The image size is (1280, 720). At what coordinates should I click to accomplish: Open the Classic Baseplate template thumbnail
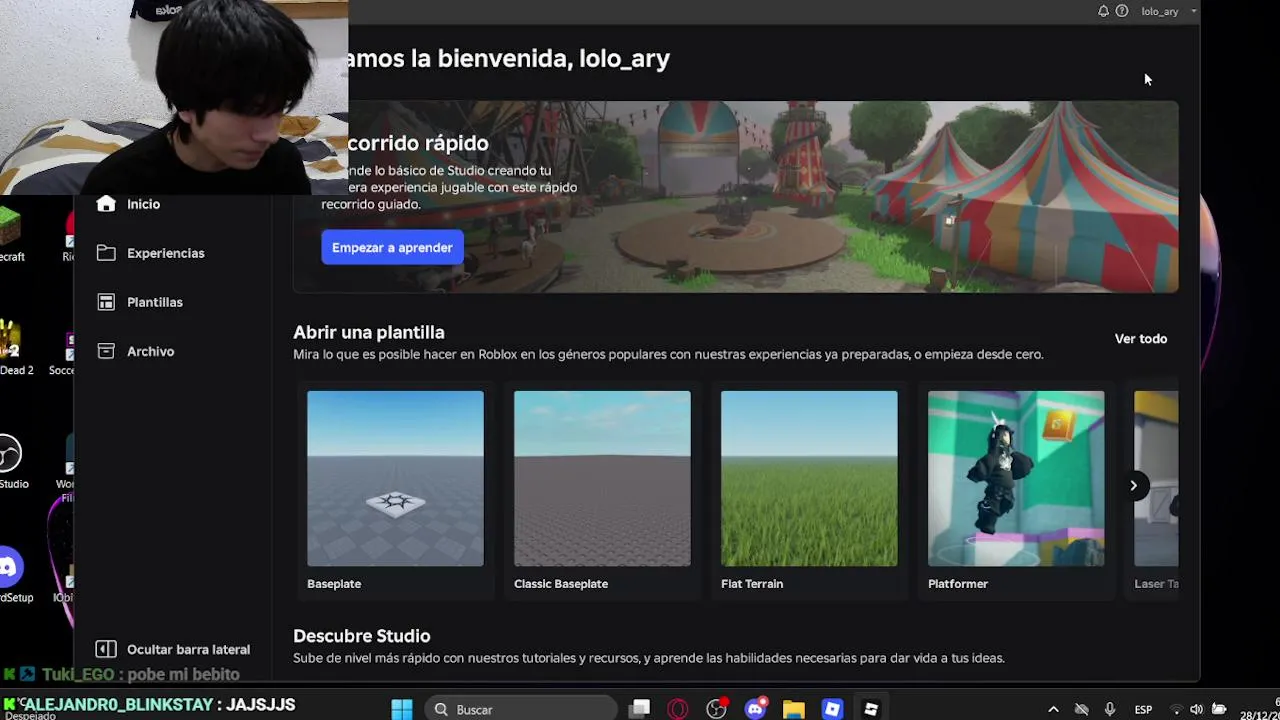tap(602, 478)
